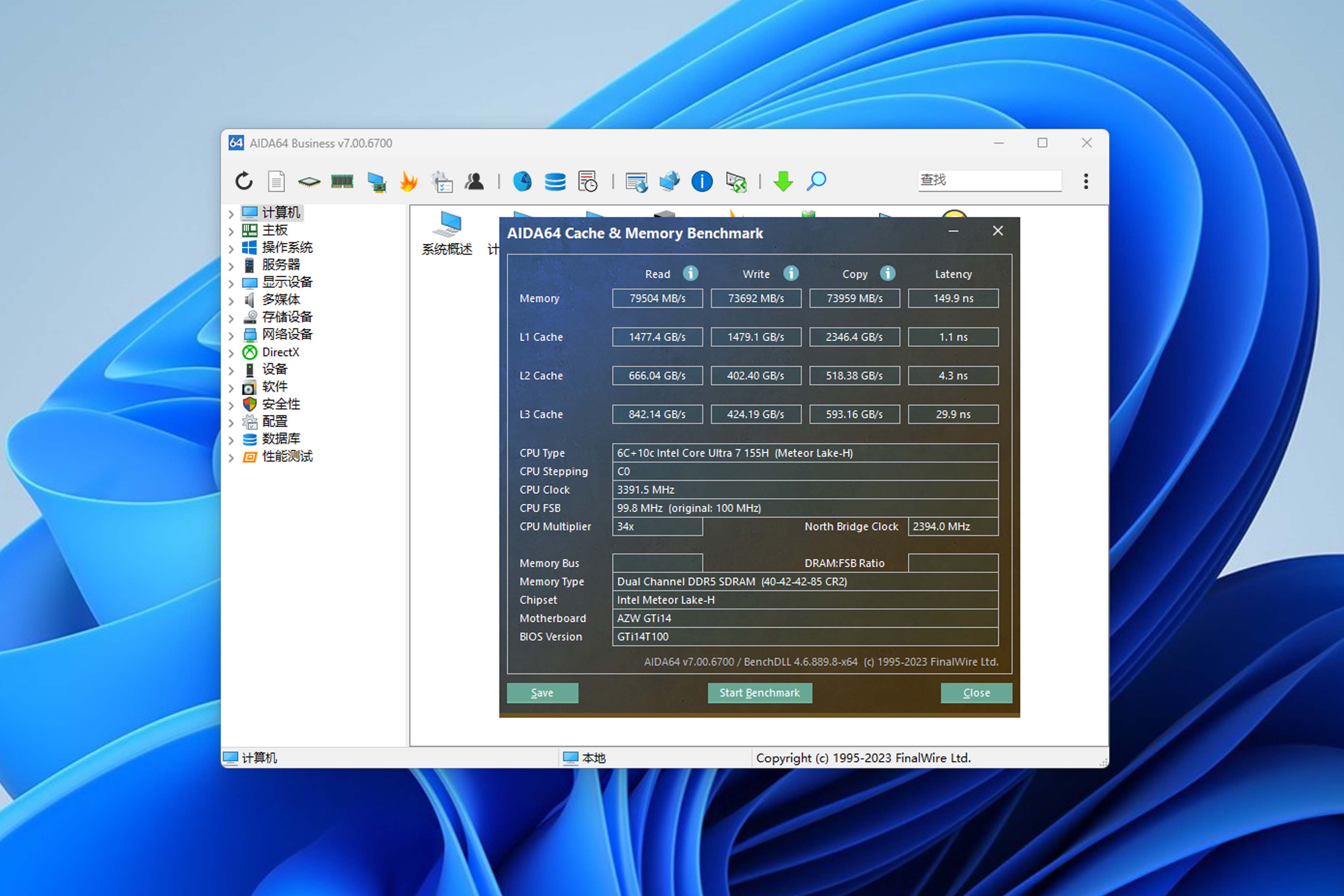Image resolution: width=1344 pixels, height=896 pixels.
Task: Click the document with clock toolbar icon
Action: [x=587, y=181]
